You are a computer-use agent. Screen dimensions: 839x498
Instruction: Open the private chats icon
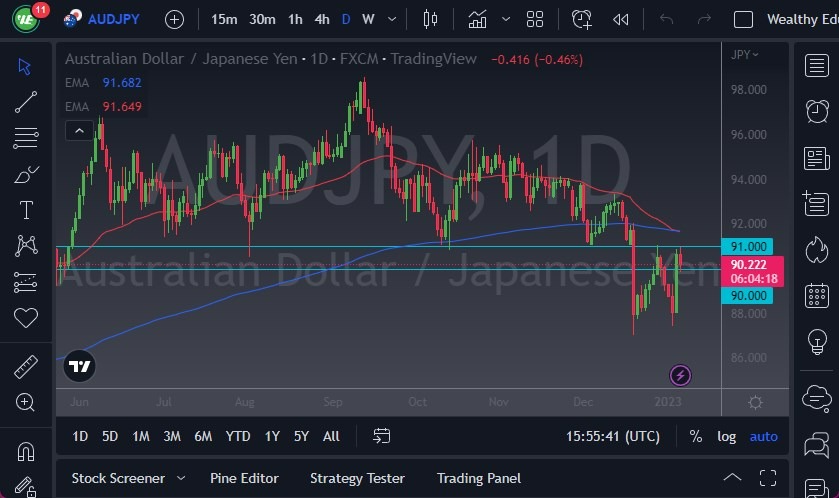tap(817, 445)
